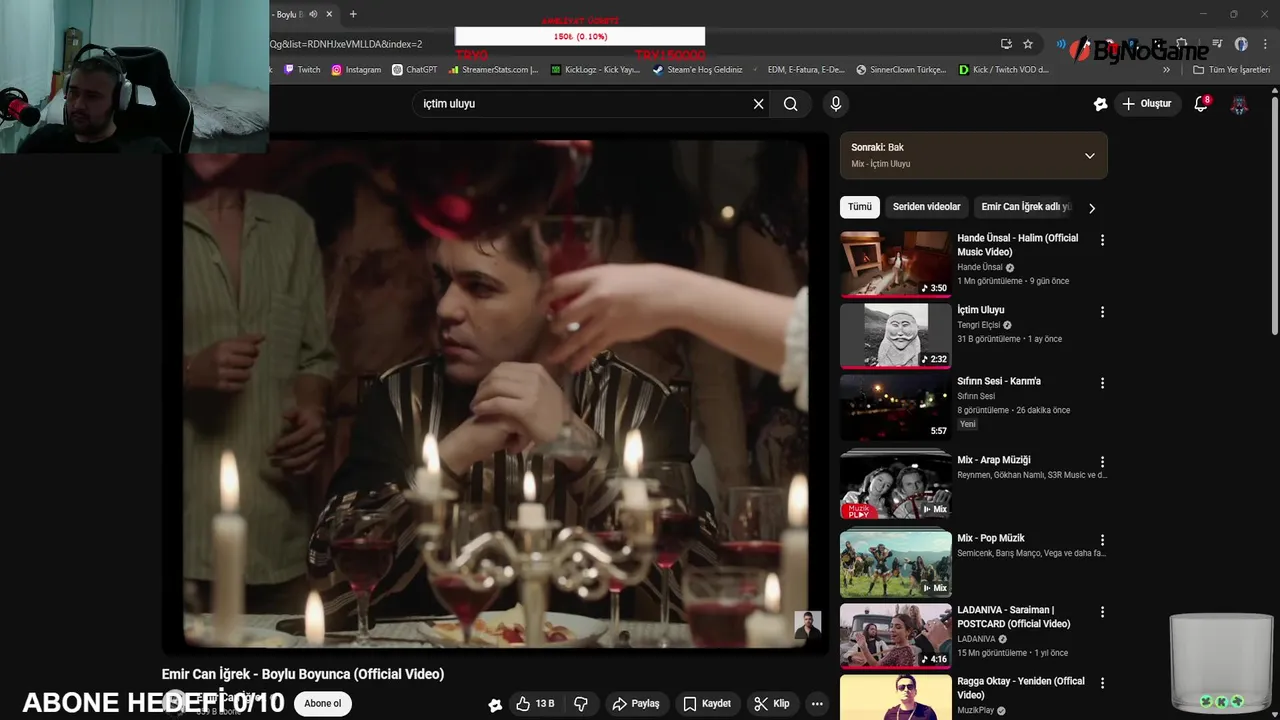
Task: Open more actions menu below video
Action: 817,704
